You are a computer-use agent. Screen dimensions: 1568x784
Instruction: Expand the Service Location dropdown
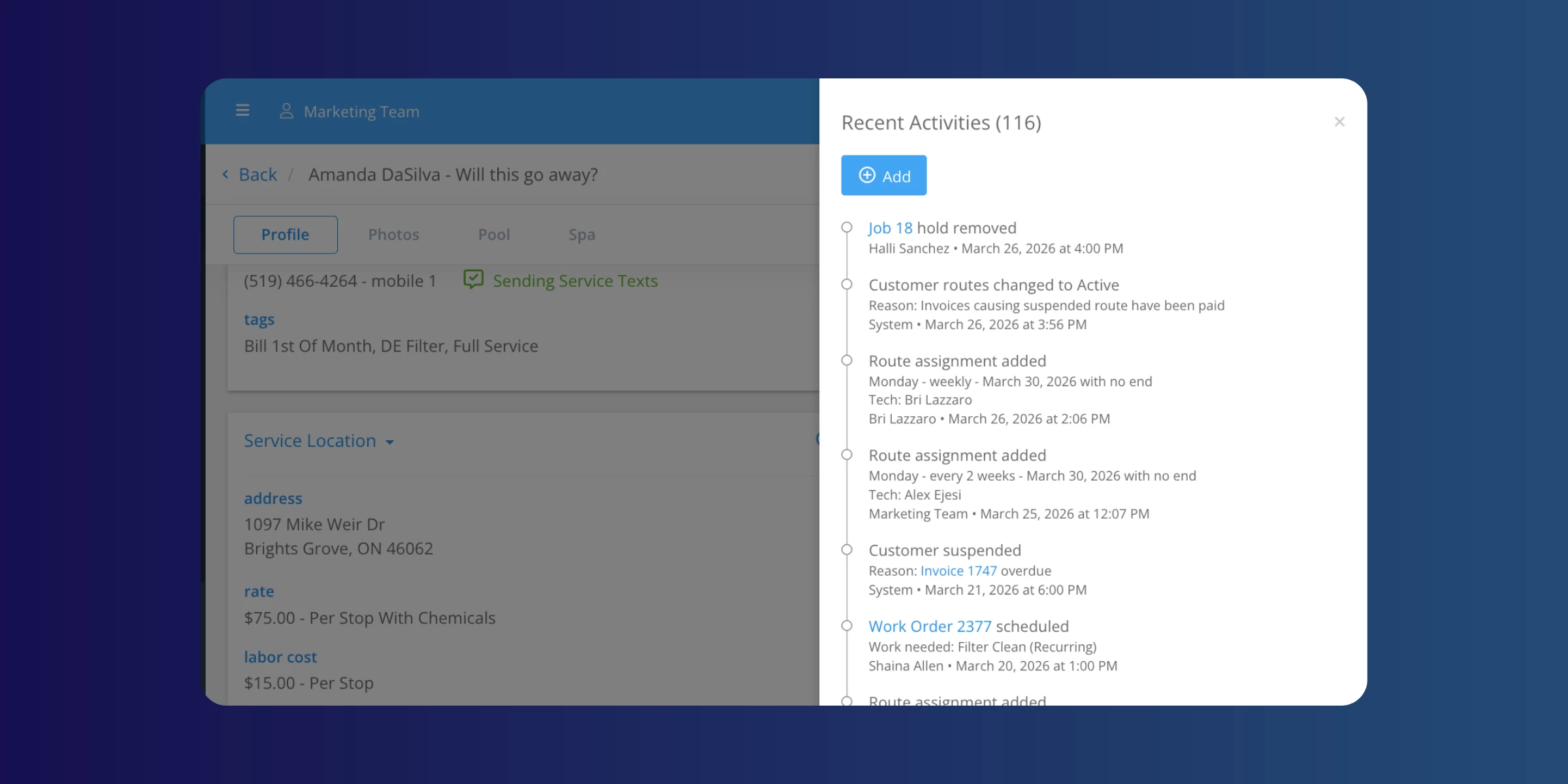319,441
